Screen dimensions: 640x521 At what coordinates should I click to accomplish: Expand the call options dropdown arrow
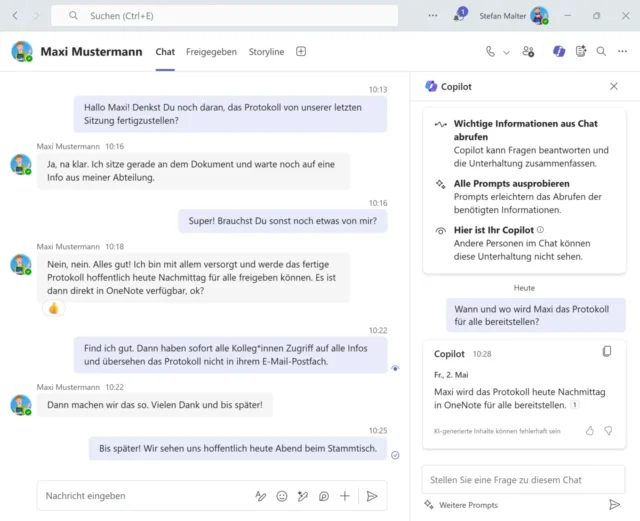pos(507,52)
